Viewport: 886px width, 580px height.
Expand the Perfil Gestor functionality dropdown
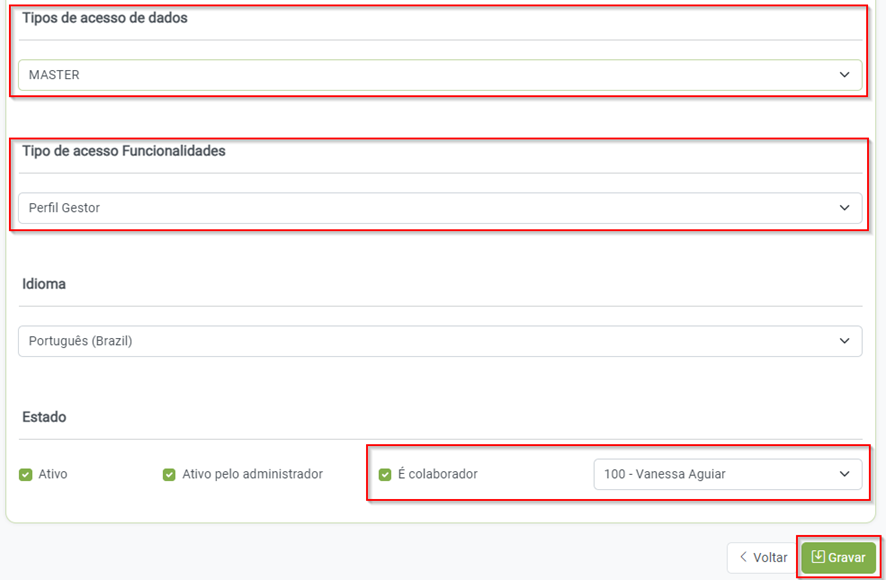(x=439, y=208)
